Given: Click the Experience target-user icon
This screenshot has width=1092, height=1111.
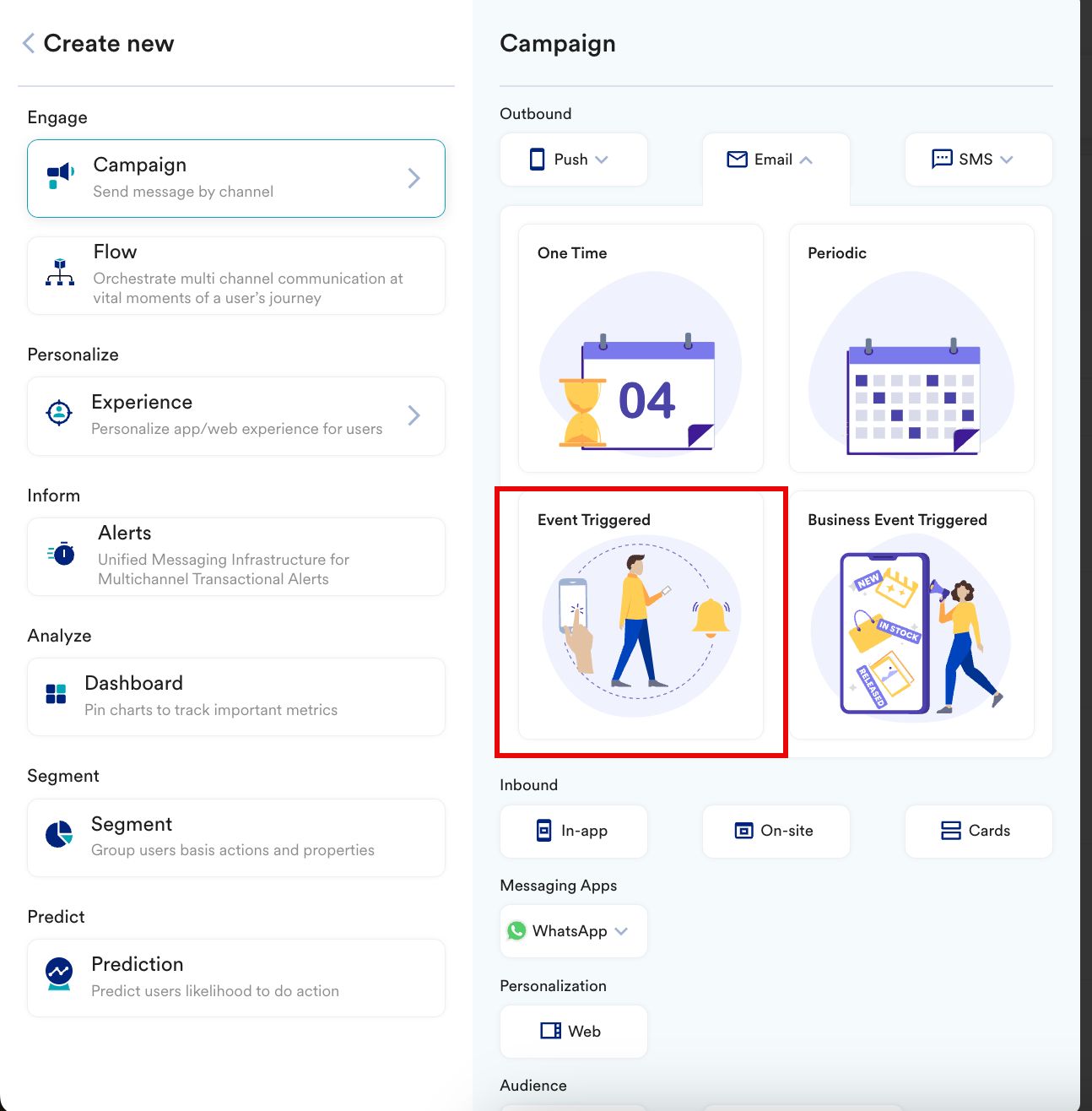Looking at the screenshot, I should pos(59,413).
